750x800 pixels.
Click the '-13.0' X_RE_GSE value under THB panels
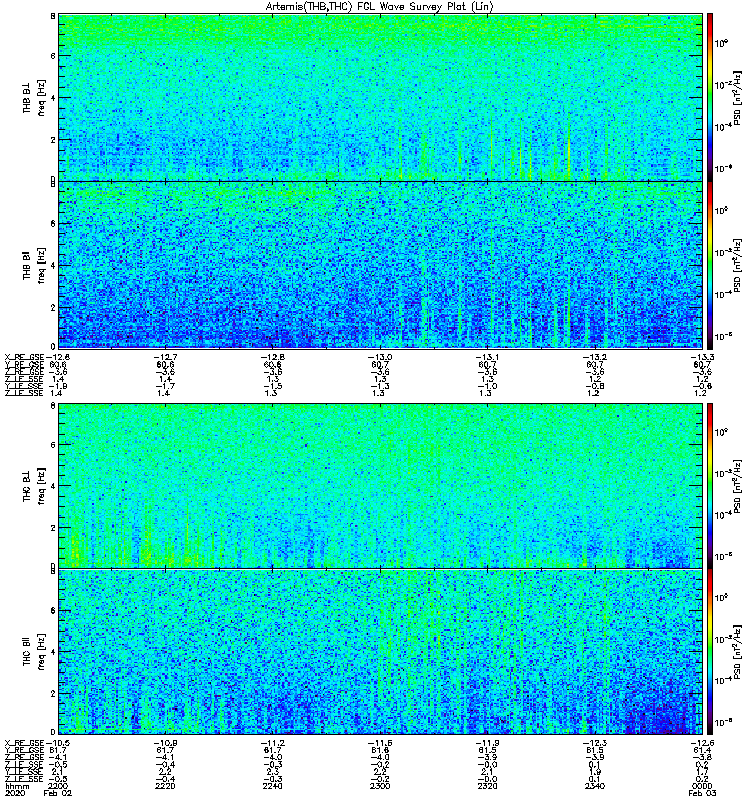coord(380,357)
